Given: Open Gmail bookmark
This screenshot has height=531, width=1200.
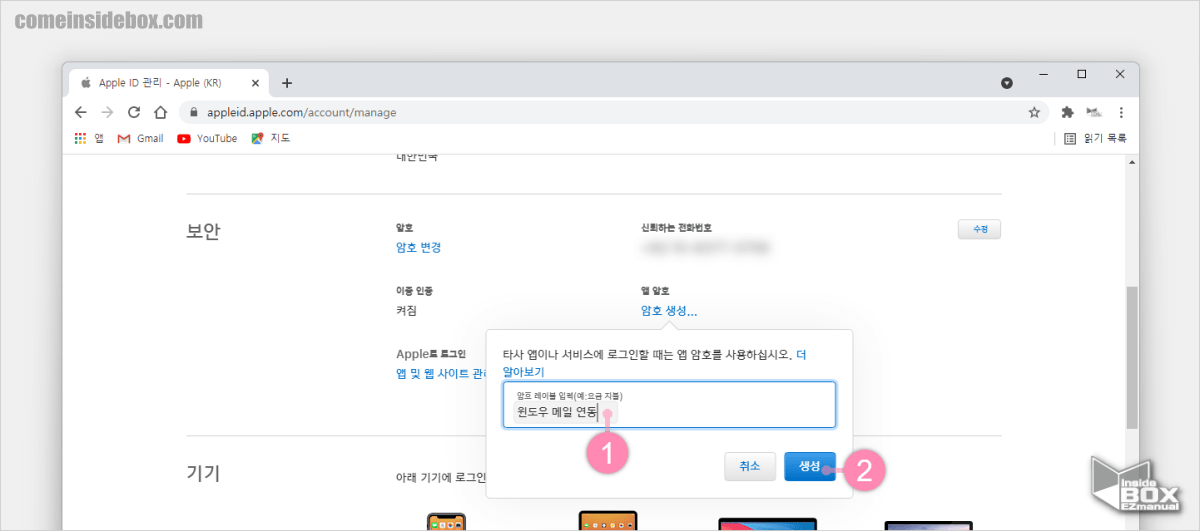Looking at the screenshot, I should click(x=140, y=138).
